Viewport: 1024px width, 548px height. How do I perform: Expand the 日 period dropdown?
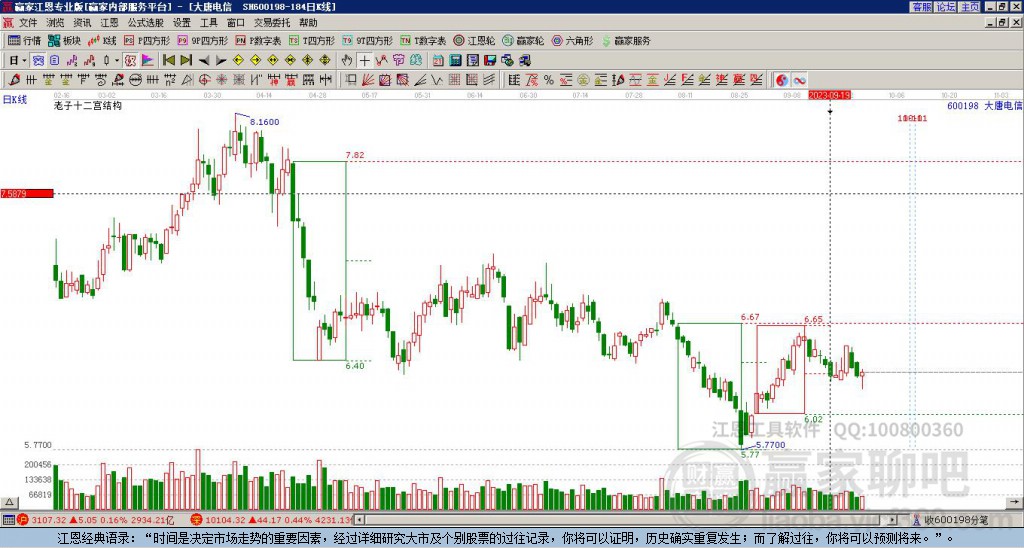24,61
